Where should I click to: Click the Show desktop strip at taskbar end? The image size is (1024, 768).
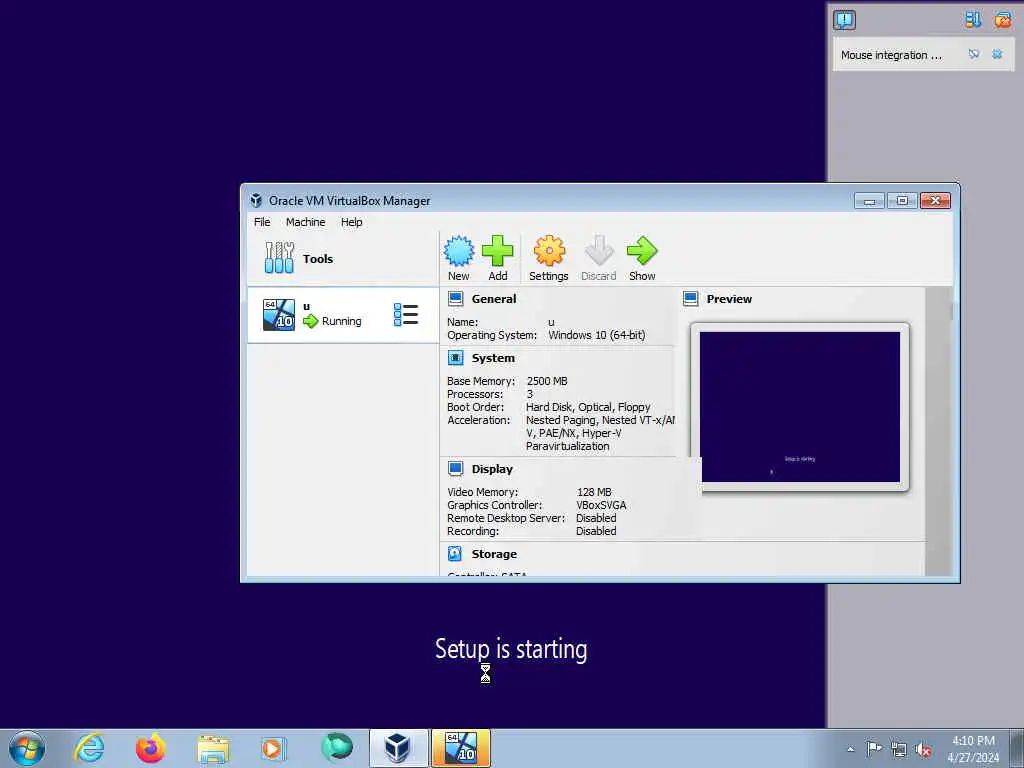[1017, 748]
